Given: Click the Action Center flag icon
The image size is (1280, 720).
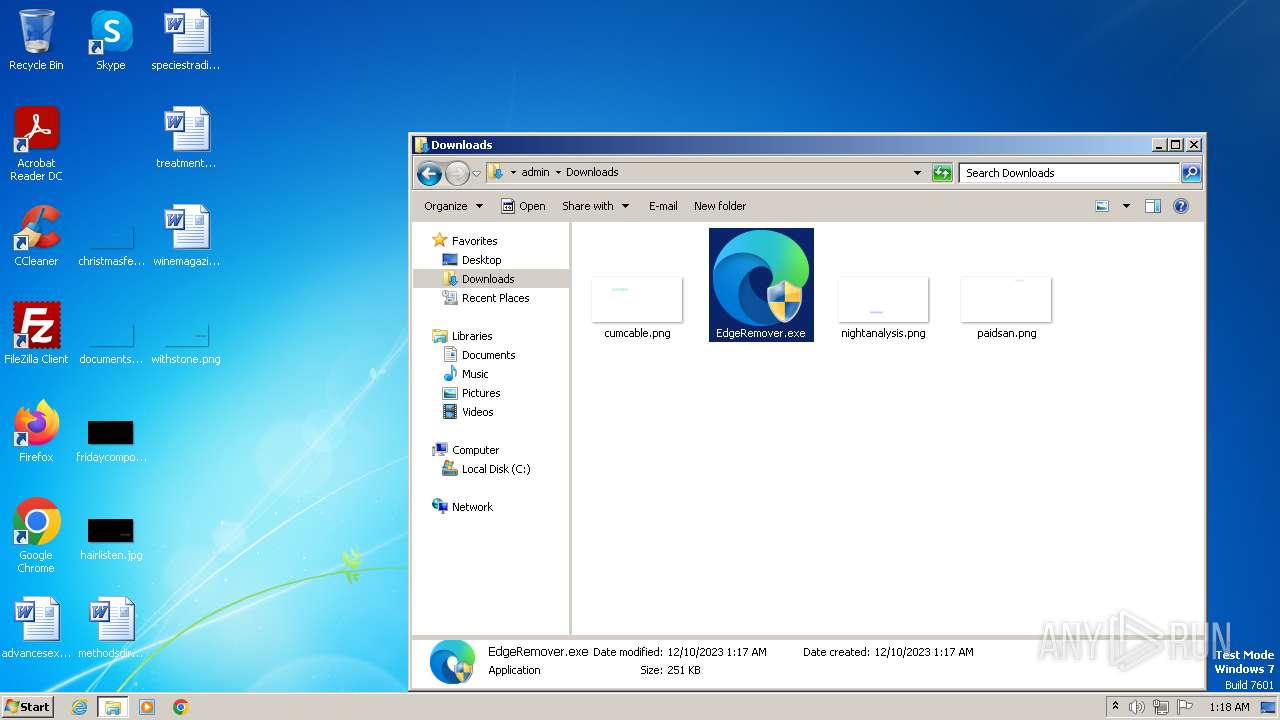Looking at the screenshot, I should [x=1185, y=707].
